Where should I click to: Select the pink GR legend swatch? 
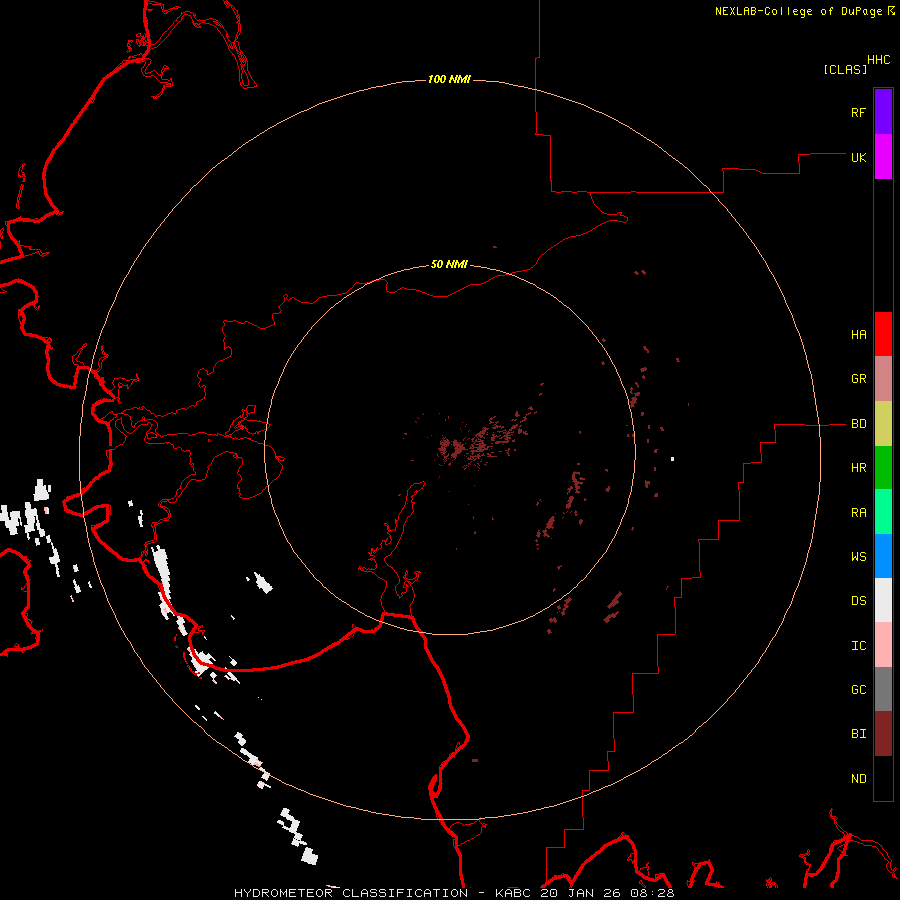[x=883, y=379]
